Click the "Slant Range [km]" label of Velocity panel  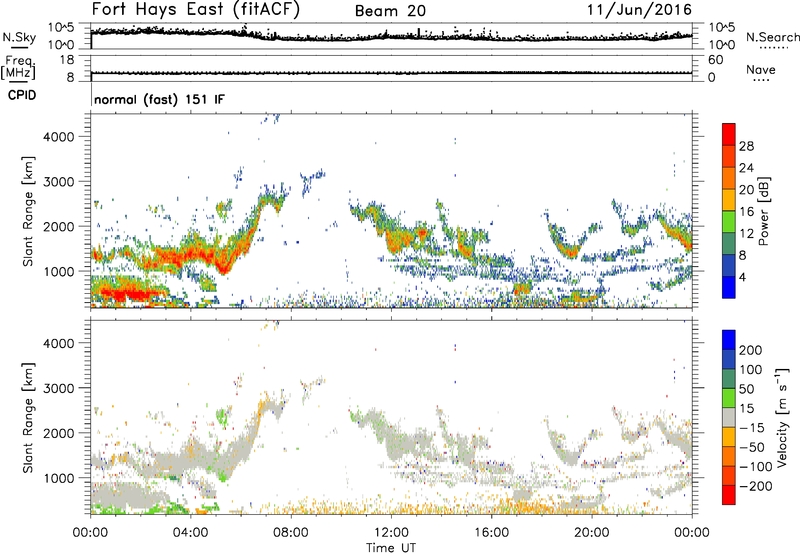[x=28, y=418]
